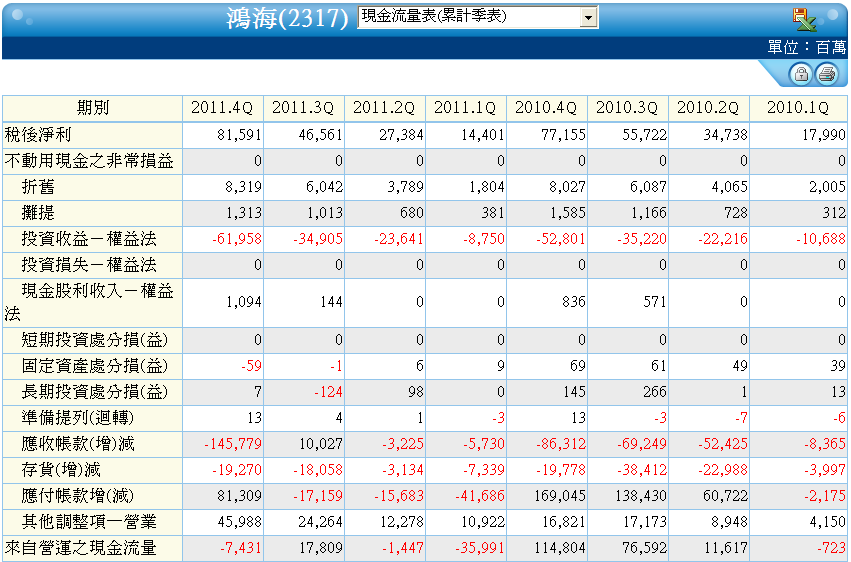Click the 鴻海(2317) title text
The width and height of the screenshot is (851, 562).
287,18
